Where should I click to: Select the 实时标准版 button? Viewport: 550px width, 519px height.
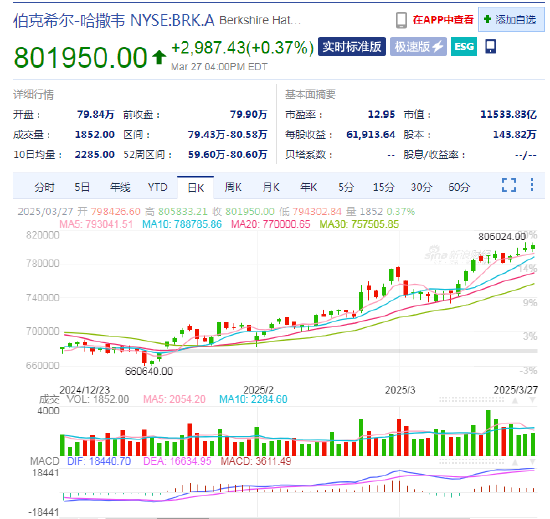pyautogui.click(x=352, y=47)
